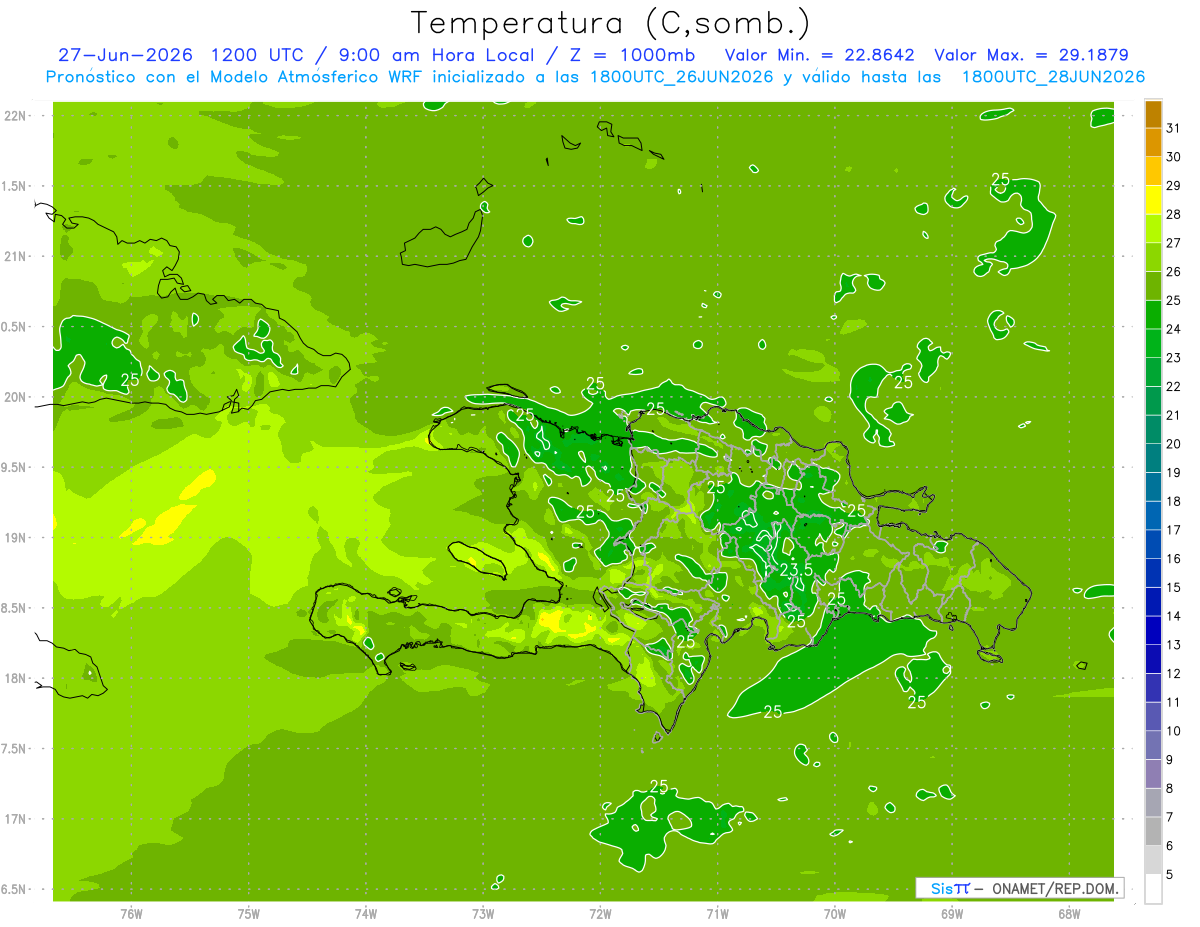Click the legend label '5'
Screen dimensions: 1200x927
point(1170,874)
